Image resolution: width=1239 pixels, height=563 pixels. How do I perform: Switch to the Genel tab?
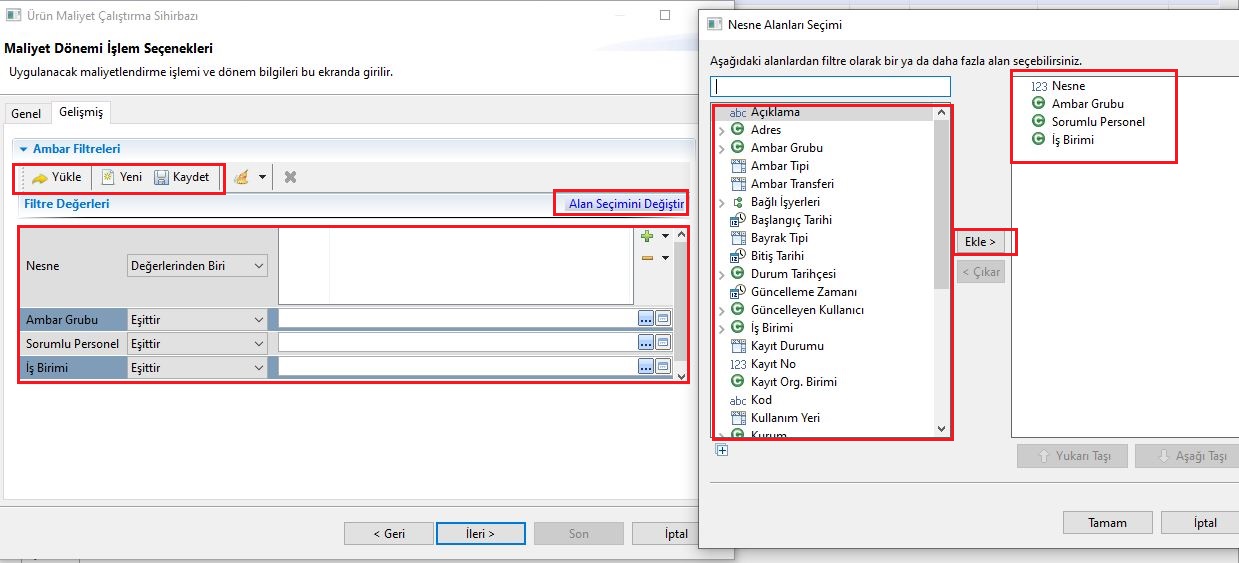(26, 113)
